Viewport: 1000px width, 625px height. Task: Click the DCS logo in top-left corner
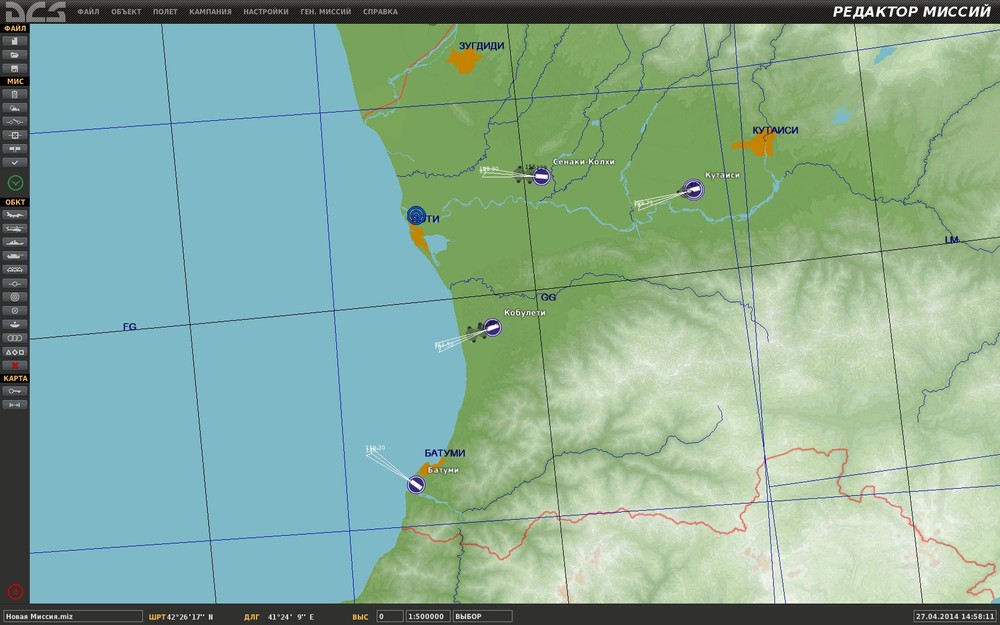36,11
